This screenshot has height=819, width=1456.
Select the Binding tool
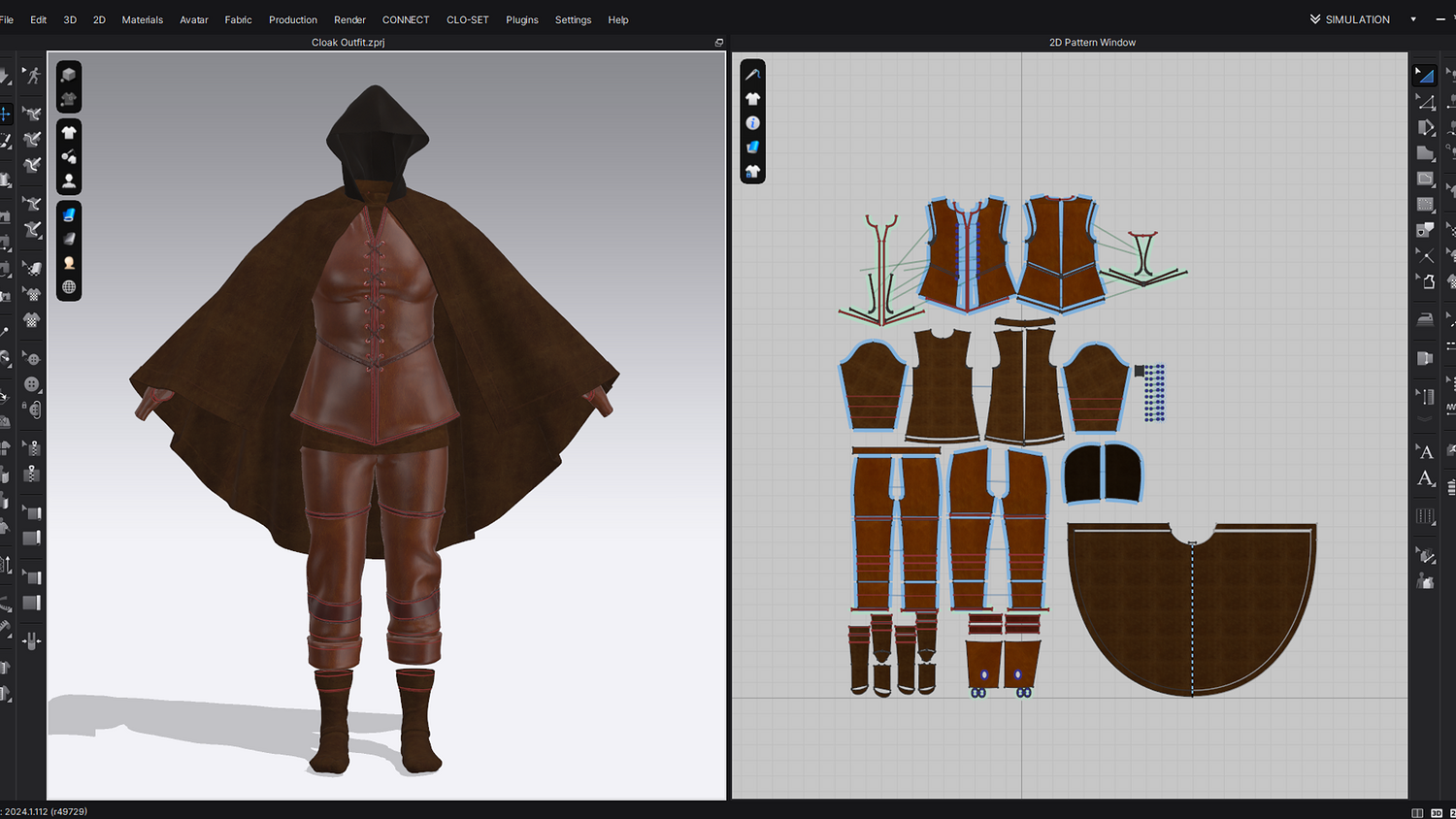coord(32,603)
